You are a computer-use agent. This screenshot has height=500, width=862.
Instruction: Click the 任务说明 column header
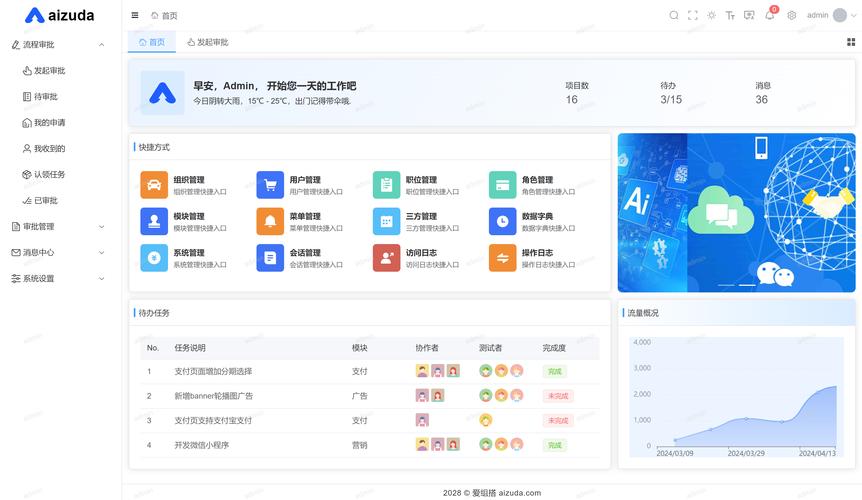[190, 348]
